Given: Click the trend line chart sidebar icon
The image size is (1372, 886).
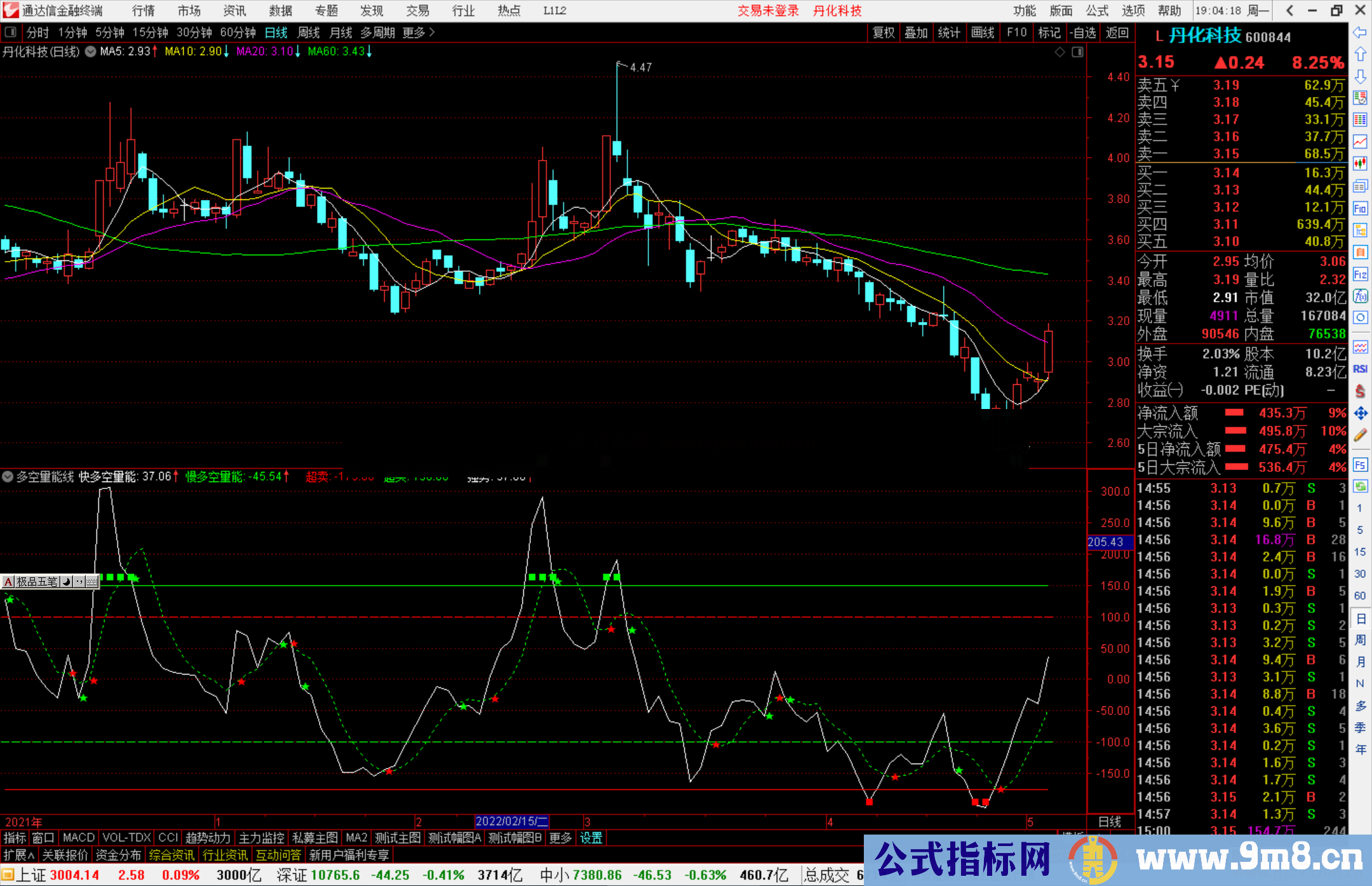Looking at the screenshot, I should pyautogui.click(x=1360, y=142).
